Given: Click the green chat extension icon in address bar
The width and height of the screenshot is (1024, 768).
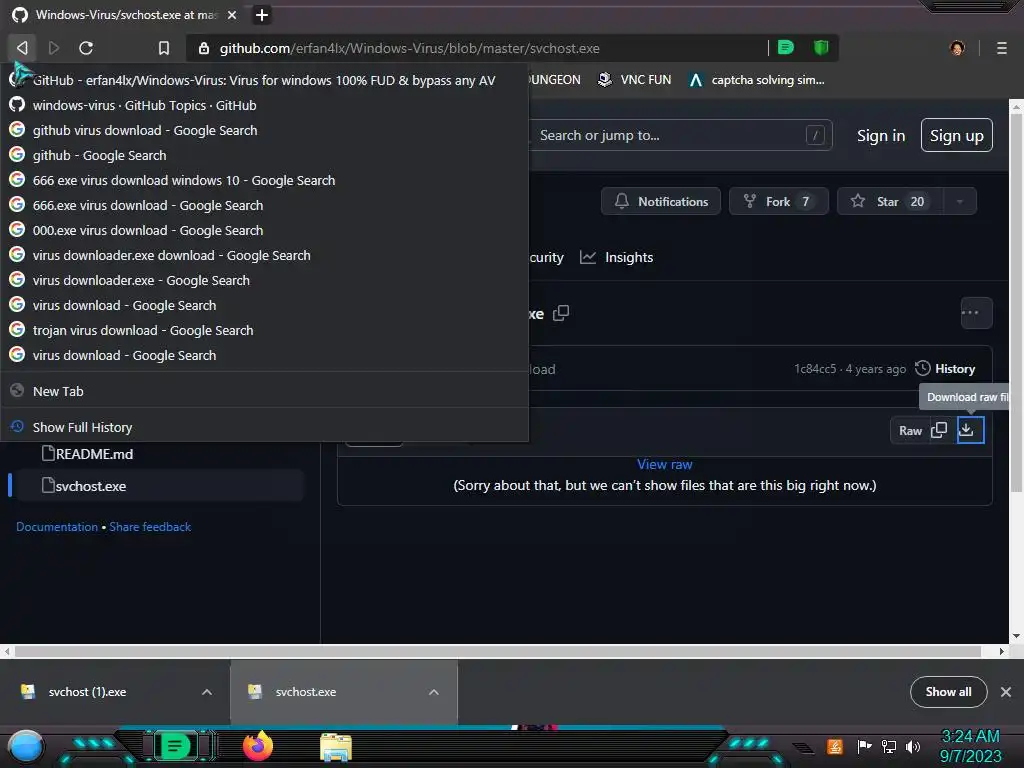Looking at the screenshot, I should 786,47.
